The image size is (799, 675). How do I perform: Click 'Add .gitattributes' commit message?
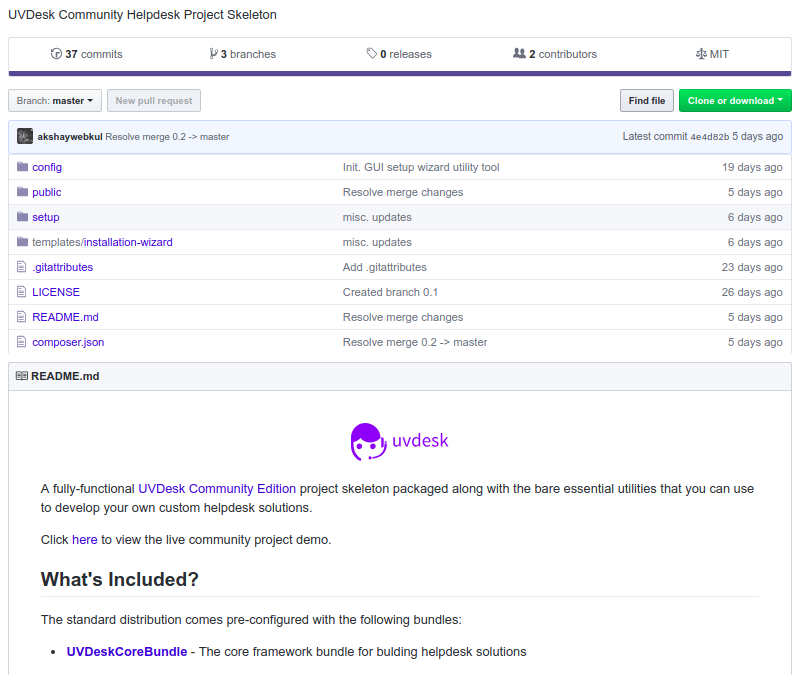(x=384, y=267)
